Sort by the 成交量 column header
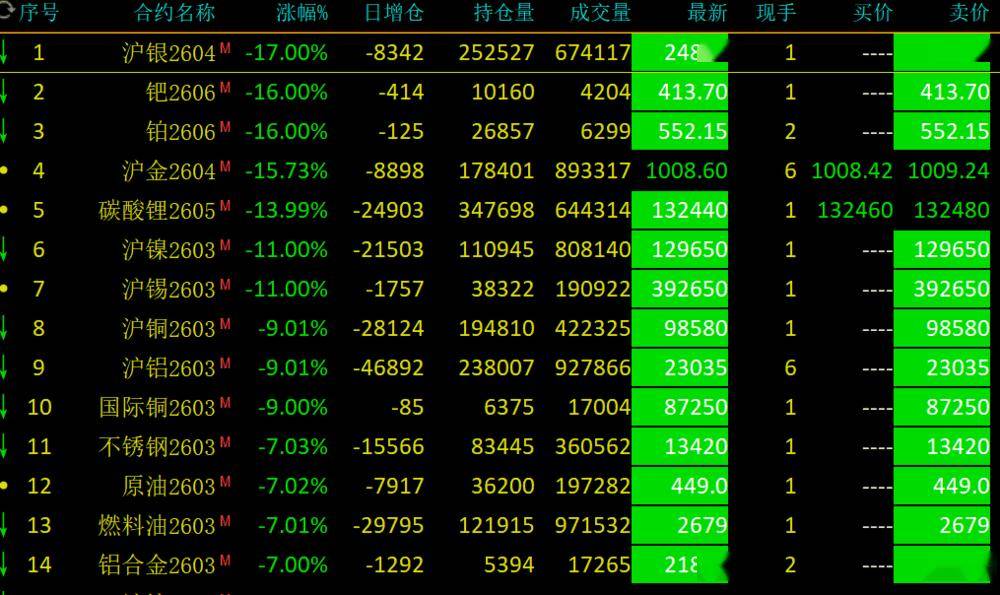Viewport: 1000px width, 595px height. (600, 13)
